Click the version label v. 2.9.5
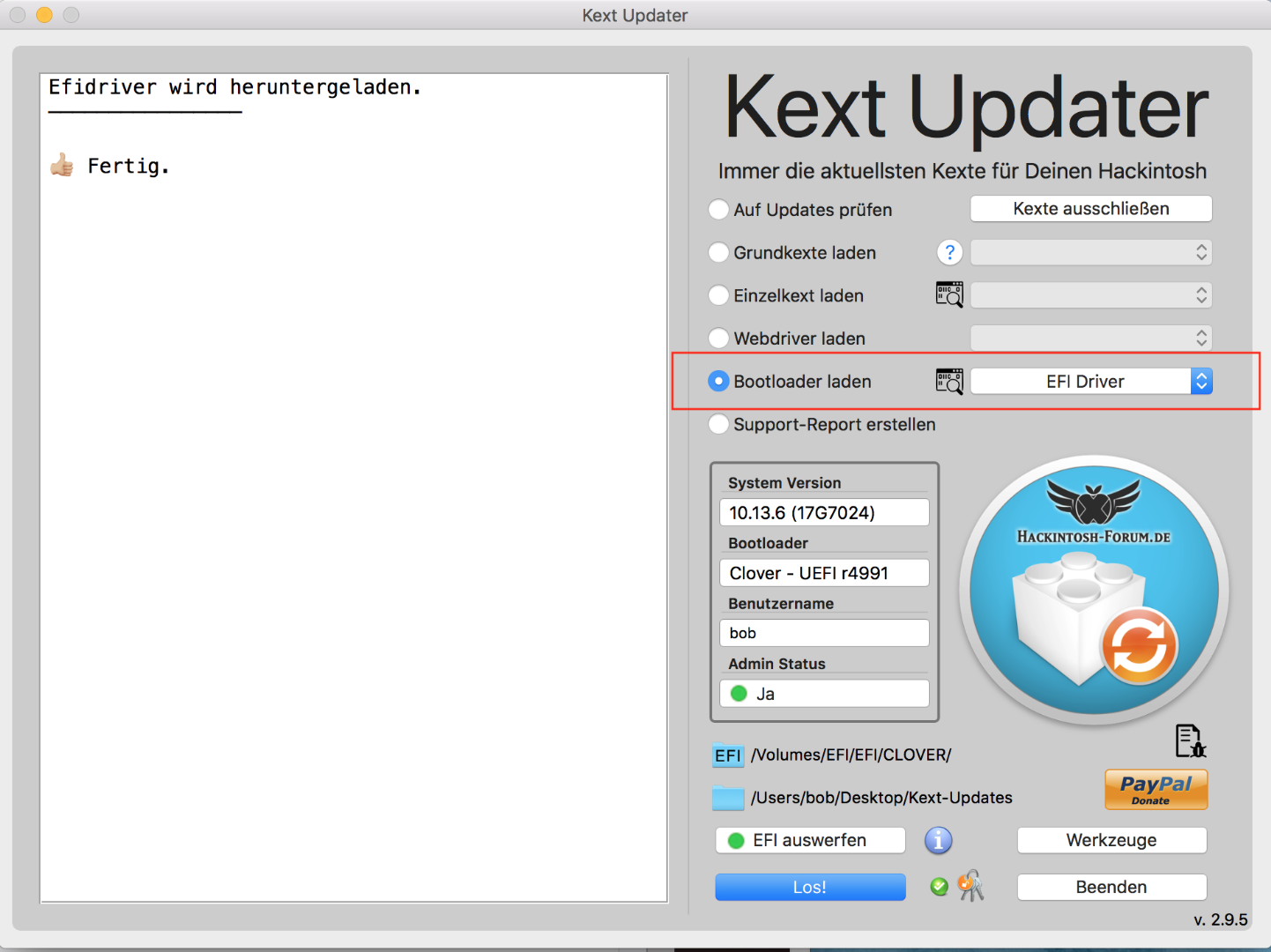The height and width of the screenshot is (952, 1271). click(1221, 919)
